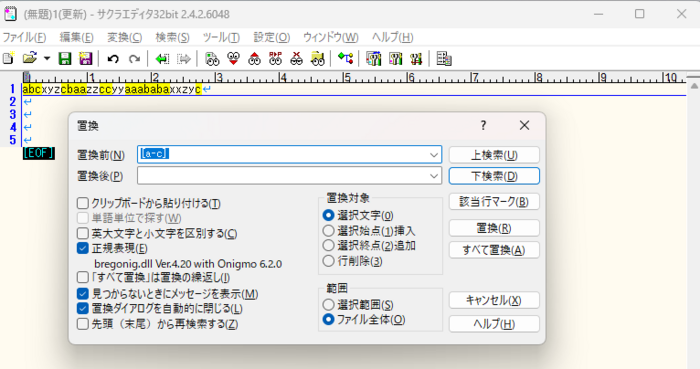Create a new file with the toolbar icon

pos(8,58)
